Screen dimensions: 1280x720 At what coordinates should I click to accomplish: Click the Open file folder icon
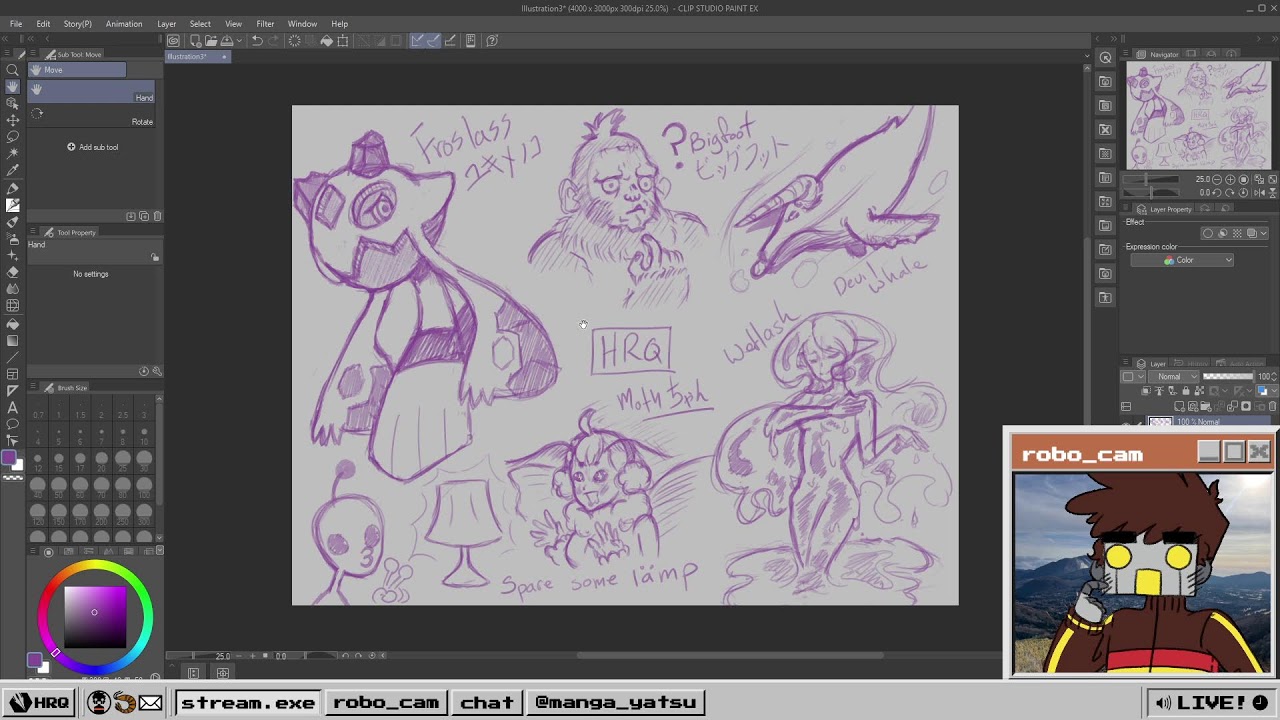(211, 41)
